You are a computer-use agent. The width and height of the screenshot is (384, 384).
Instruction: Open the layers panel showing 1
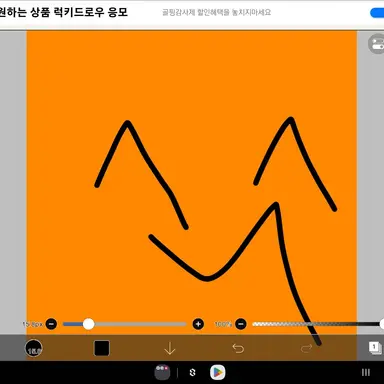pyautogui.click(x=375, y=348)
